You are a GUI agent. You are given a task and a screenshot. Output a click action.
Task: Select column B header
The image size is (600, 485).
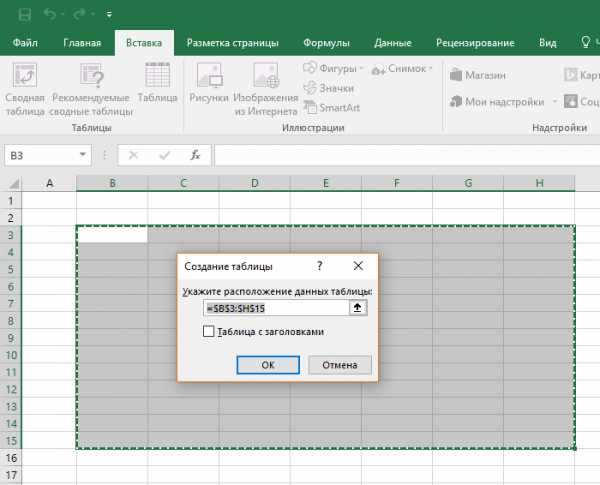[x=112, y=183]
